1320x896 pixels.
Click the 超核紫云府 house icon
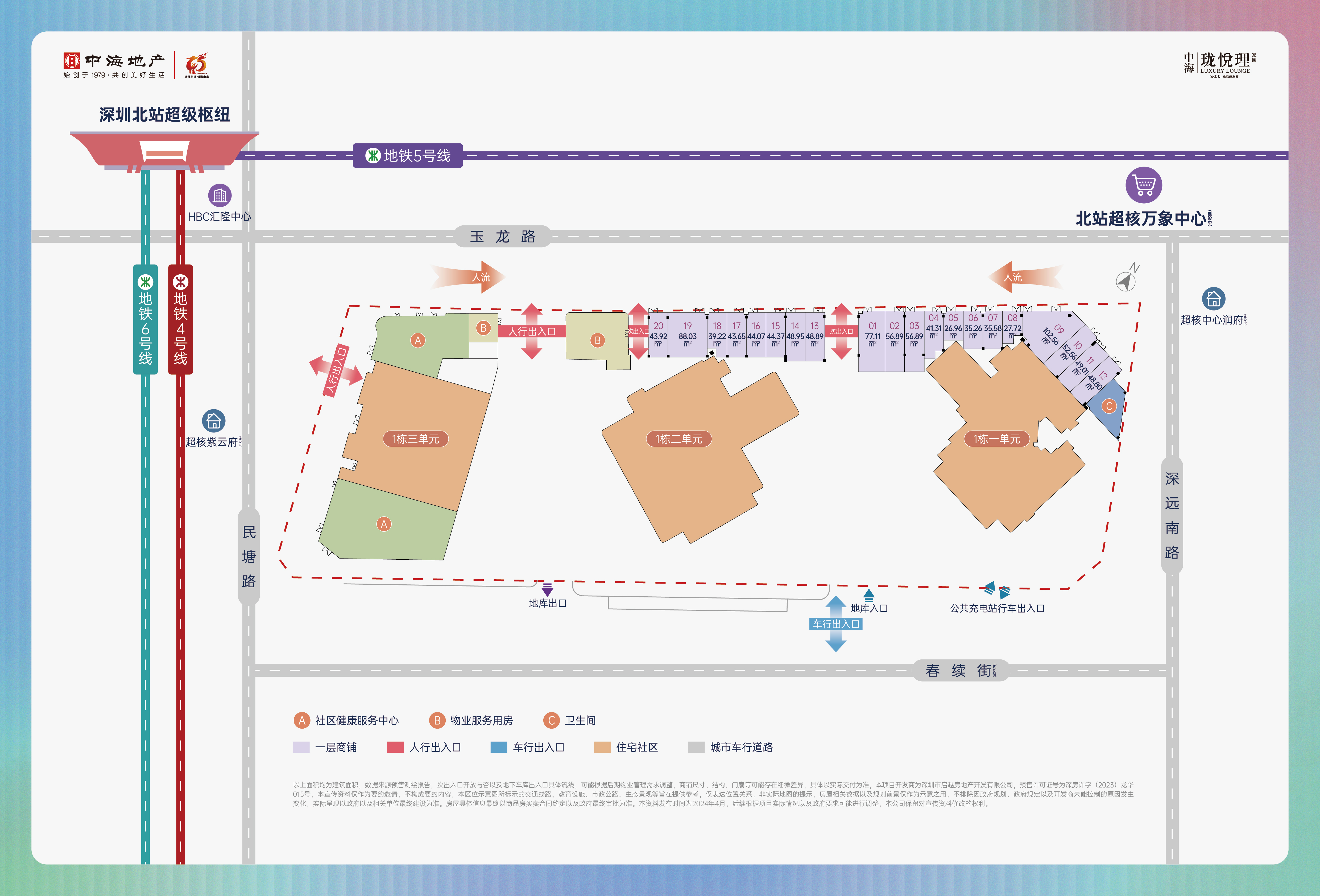214,421
